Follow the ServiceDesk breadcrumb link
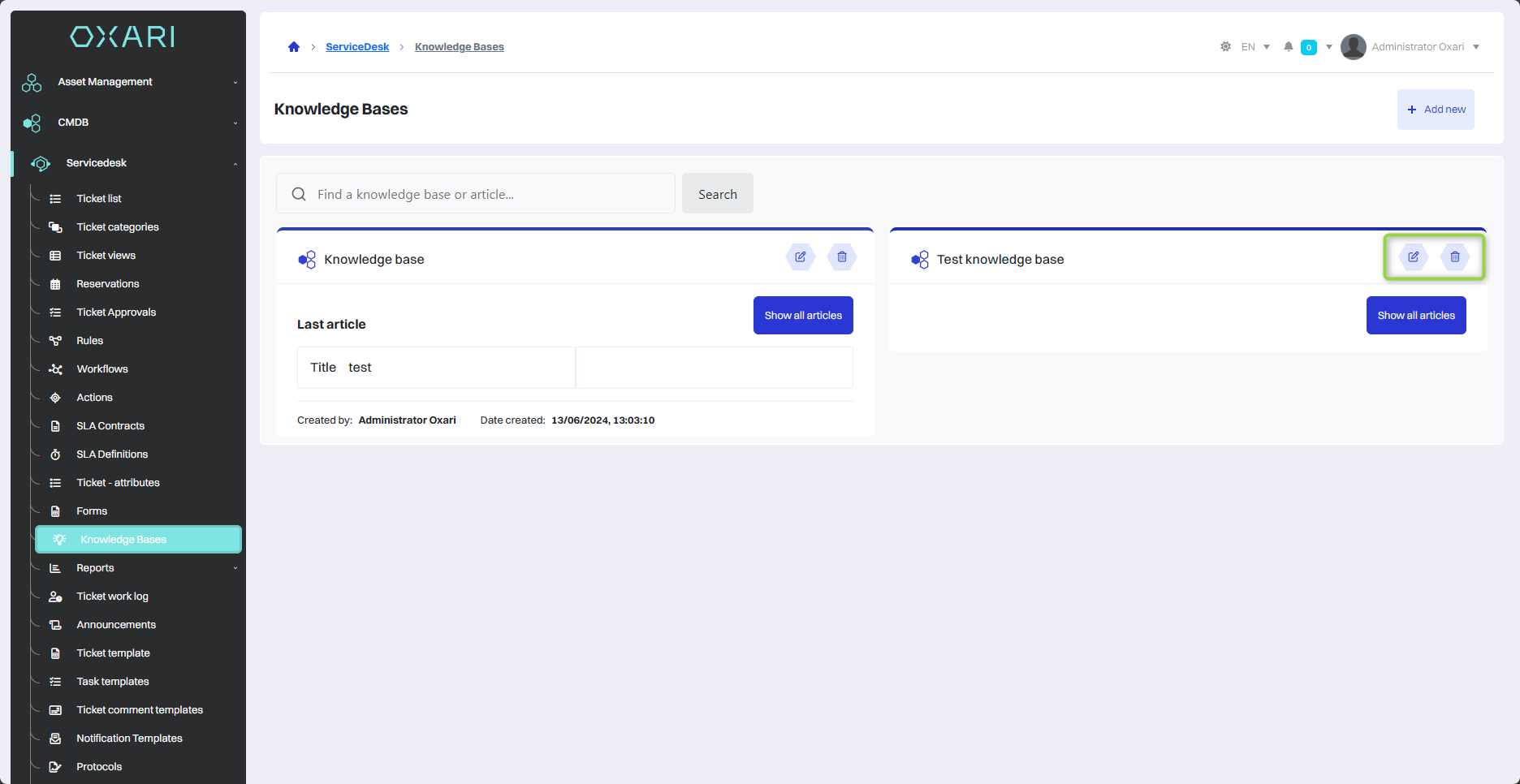Viewport: 1520px width, 784px height. coord(357,47)
